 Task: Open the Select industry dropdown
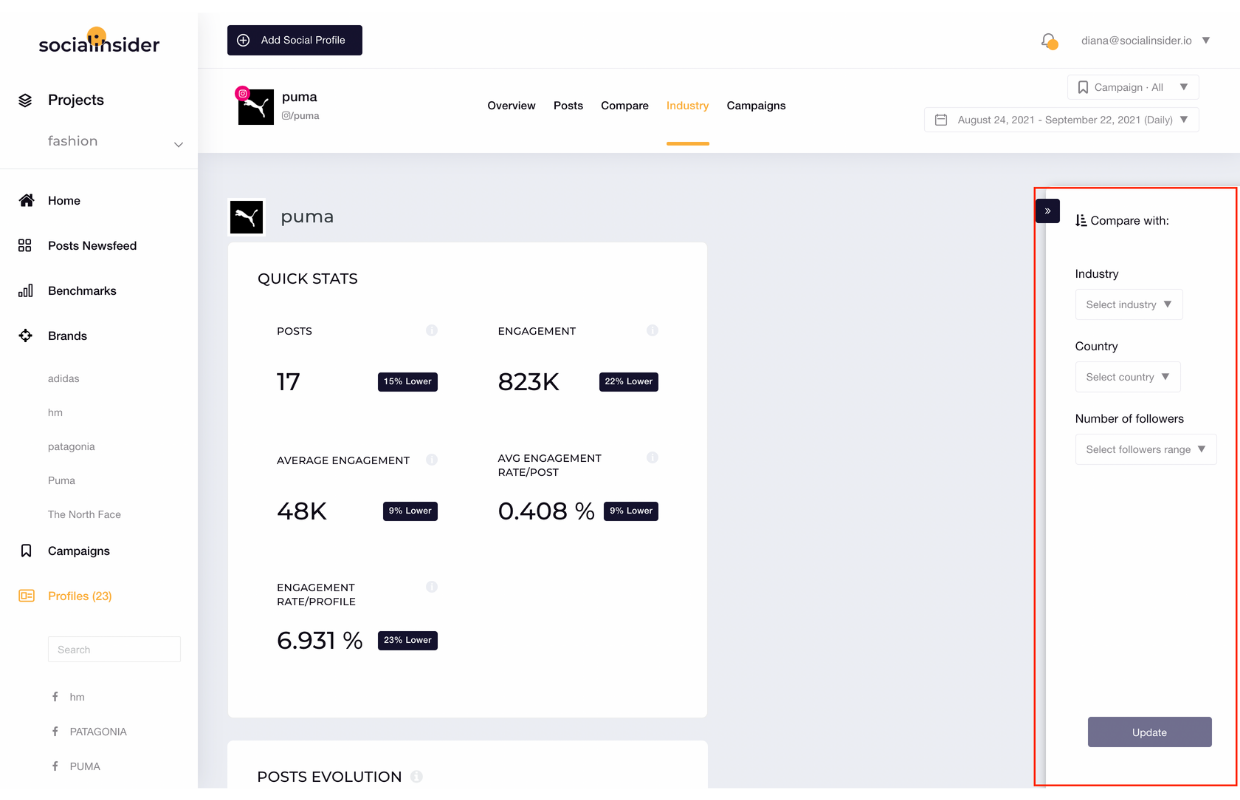click(1129, 305)
